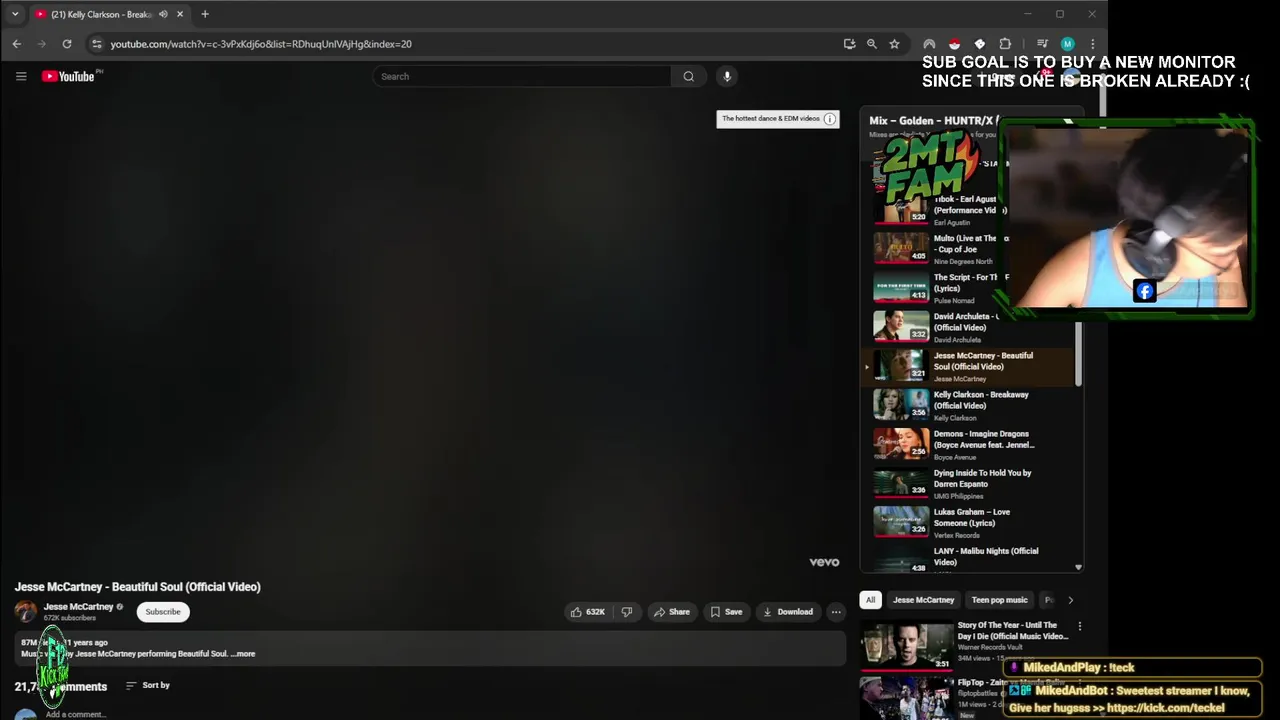Open Story Of The Year video thumbnail
Viewport: 1280px width, 720px height.
(x=907, y=645)
